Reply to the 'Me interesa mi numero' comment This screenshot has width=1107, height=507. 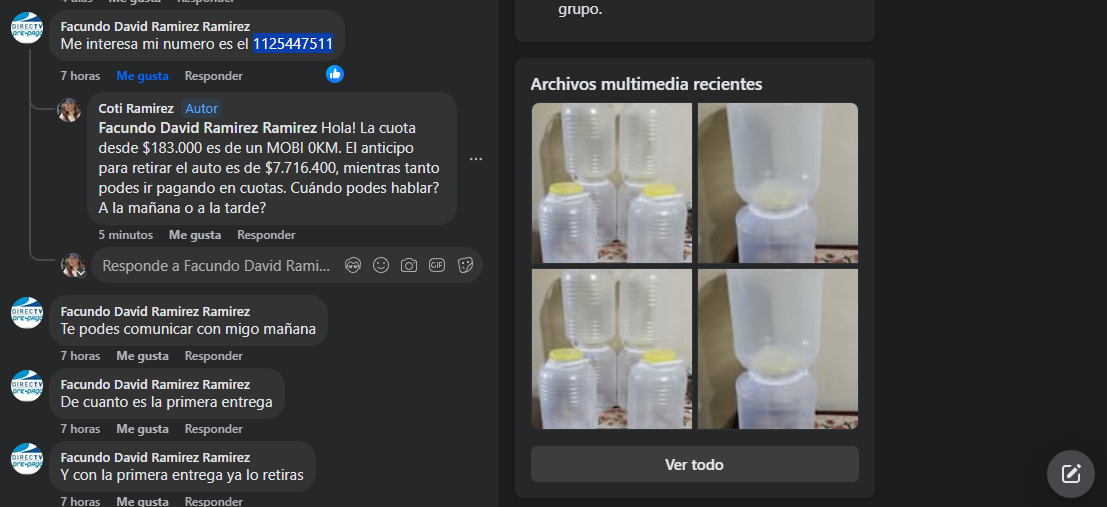point(214,76)
